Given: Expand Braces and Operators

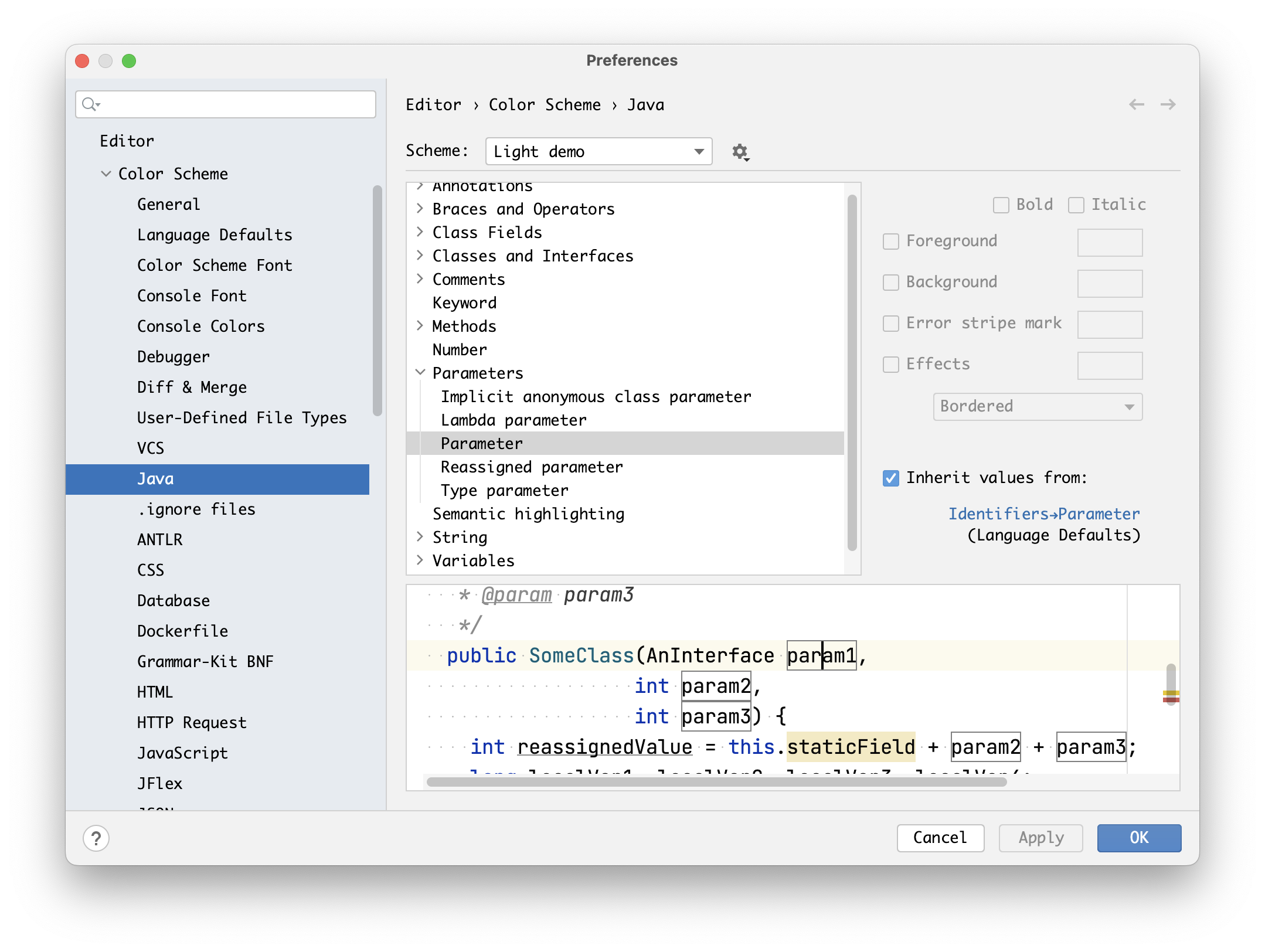Looking at the screenshot, I should 420,209.
